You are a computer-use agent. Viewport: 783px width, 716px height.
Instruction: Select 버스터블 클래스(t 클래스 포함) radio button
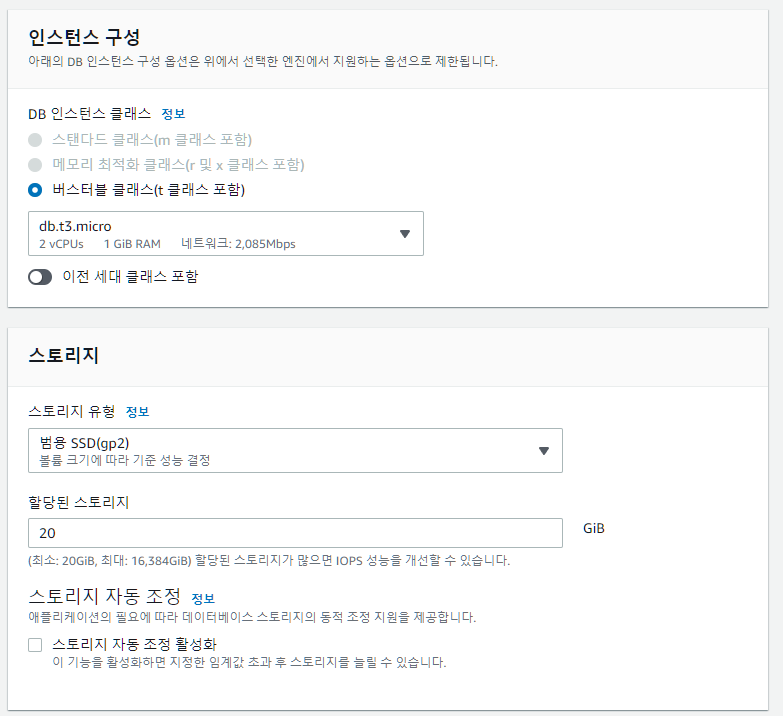tap(35, 190)
